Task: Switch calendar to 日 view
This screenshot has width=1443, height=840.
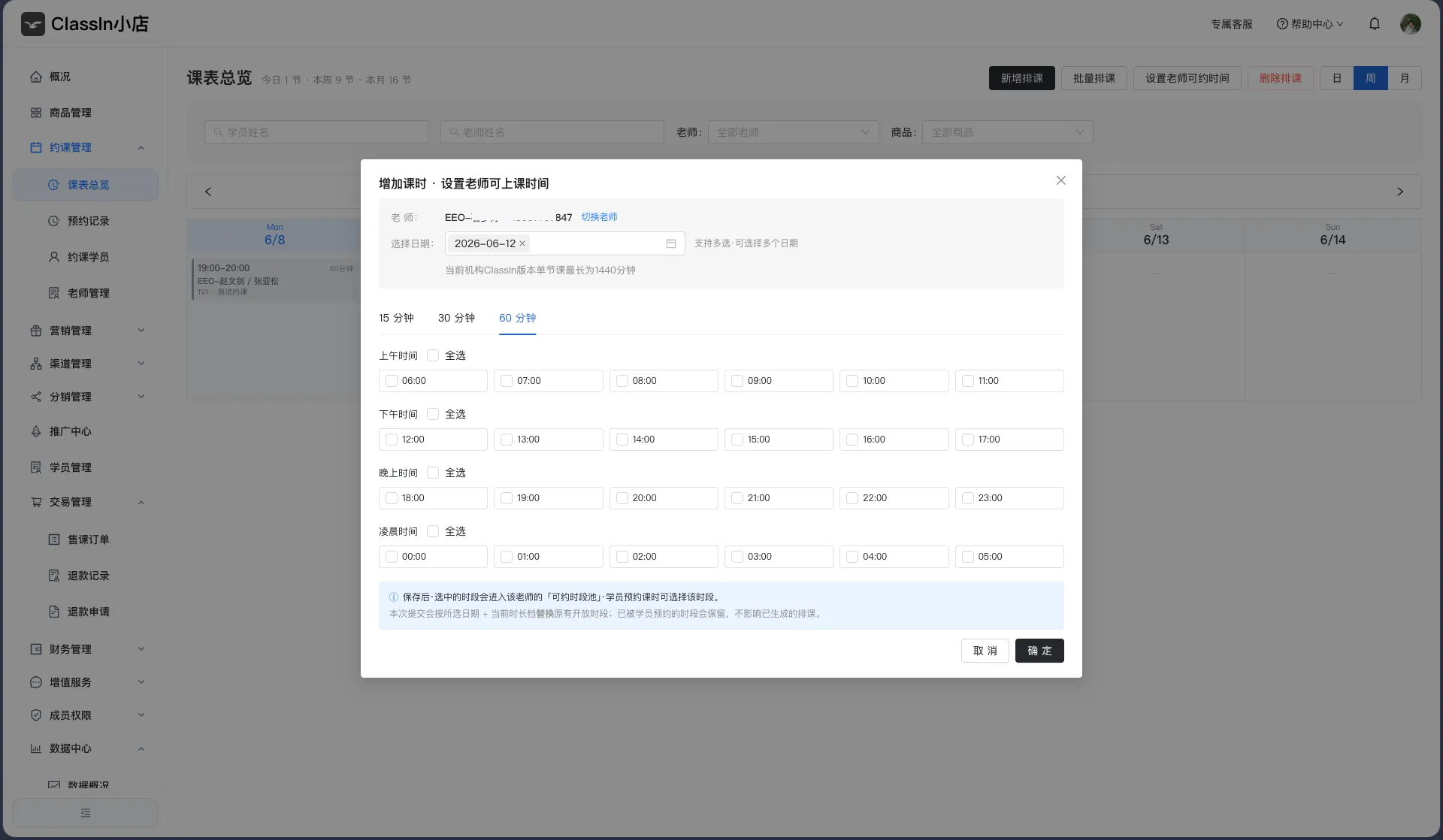Action: click(x=1336, y=78)
